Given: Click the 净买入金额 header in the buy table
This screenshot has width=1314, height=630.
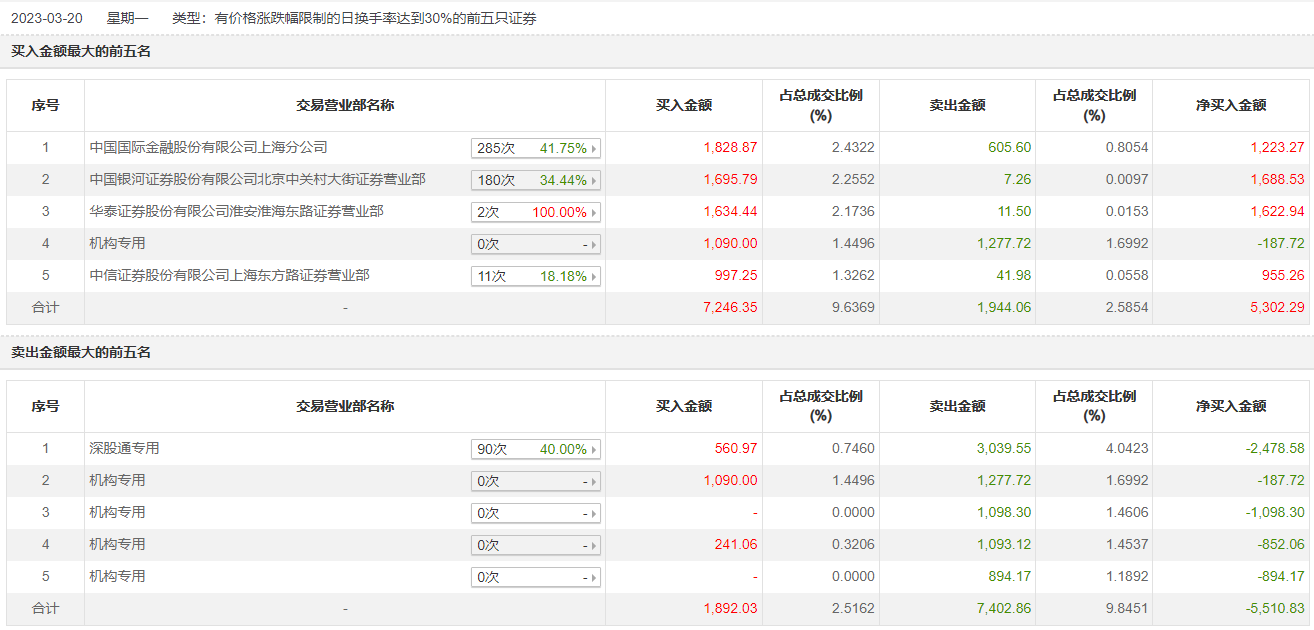Looking at the screenshot, I should pos(1231,105).
